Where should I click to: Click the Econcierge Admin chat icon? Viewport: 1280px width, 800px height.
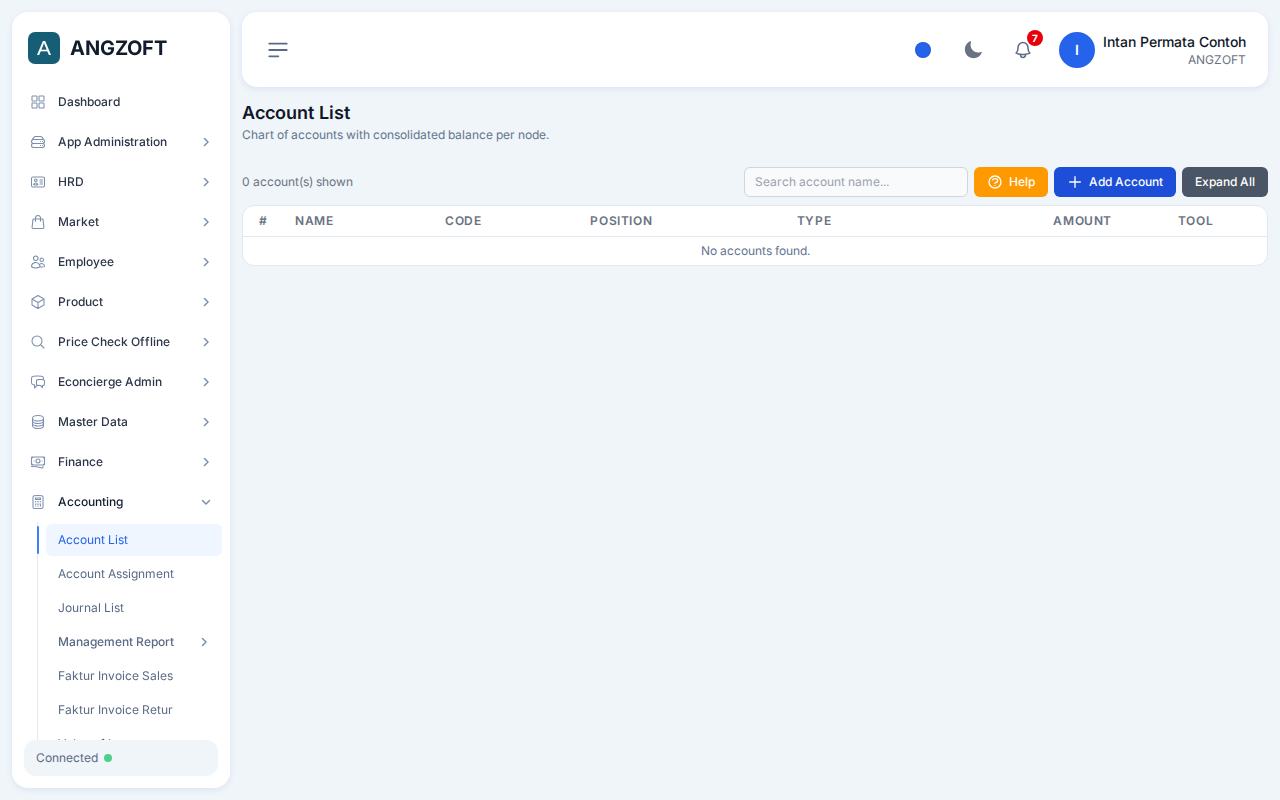click(38, 382)
